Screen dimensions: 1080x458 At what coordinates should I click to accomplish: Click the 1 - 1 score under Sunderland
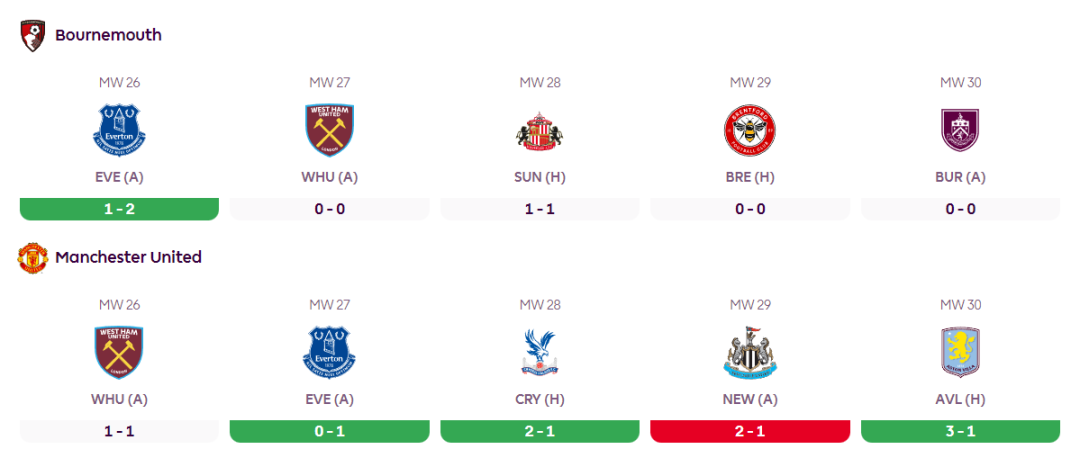click(x=540, y=209)
